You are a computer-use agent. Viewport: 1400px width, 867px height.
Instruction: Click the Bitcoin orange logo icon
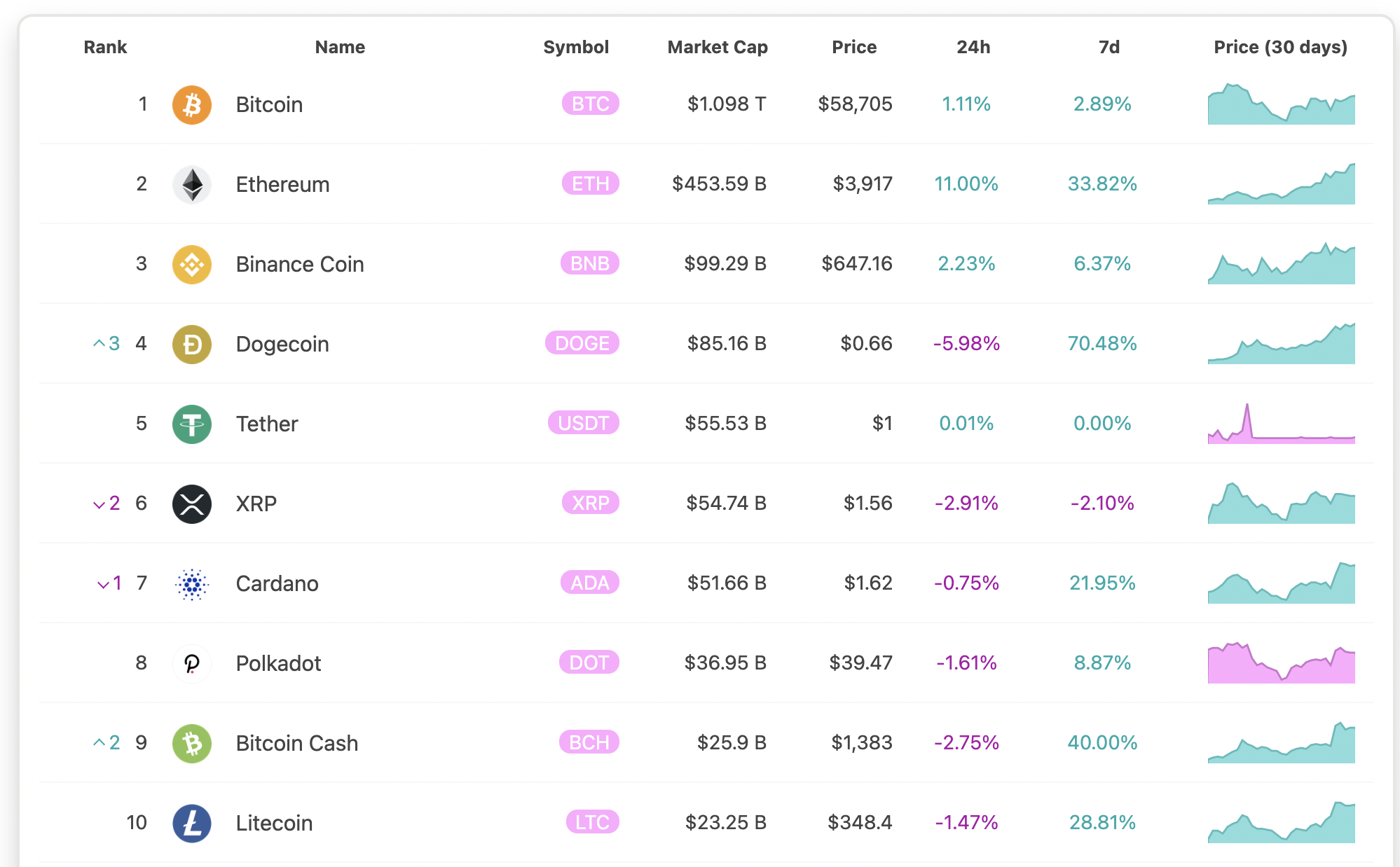coord(192,105)
